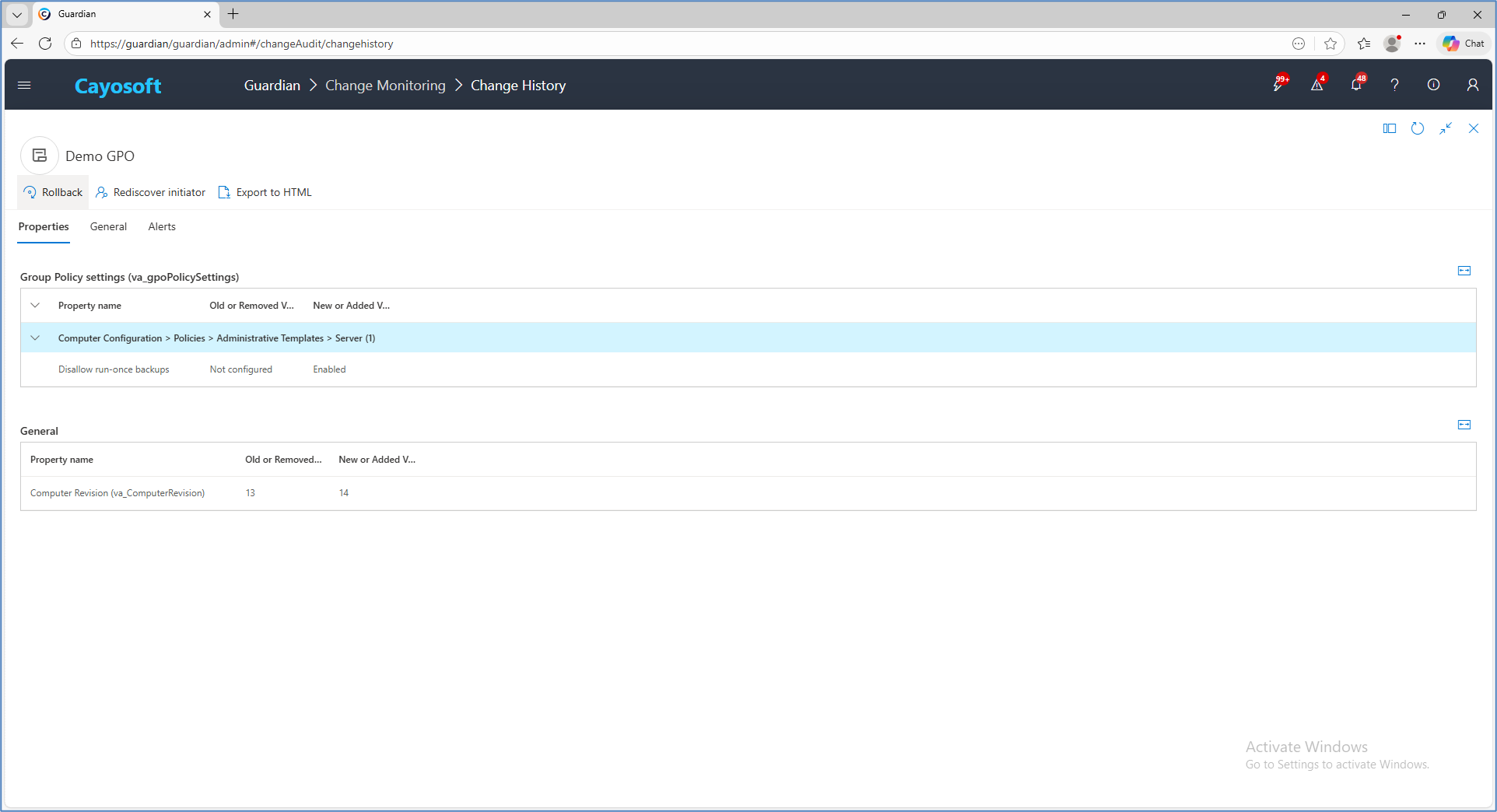Click the Rollback button
The height and width of the screenshot is (812, 1497).
[53, 192]
